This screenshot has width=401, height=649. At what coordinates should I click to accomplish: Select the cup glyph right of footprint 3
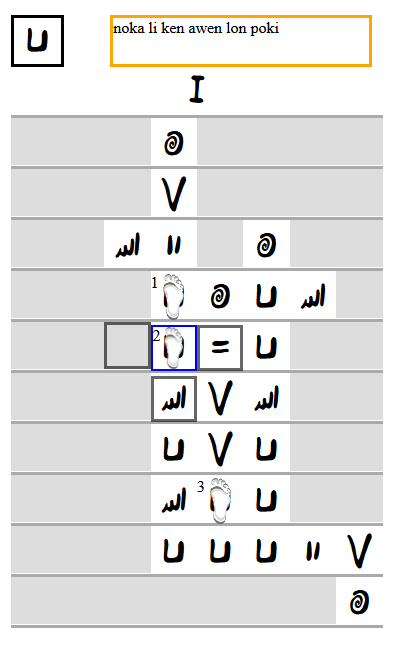click(x=267, y=500)
